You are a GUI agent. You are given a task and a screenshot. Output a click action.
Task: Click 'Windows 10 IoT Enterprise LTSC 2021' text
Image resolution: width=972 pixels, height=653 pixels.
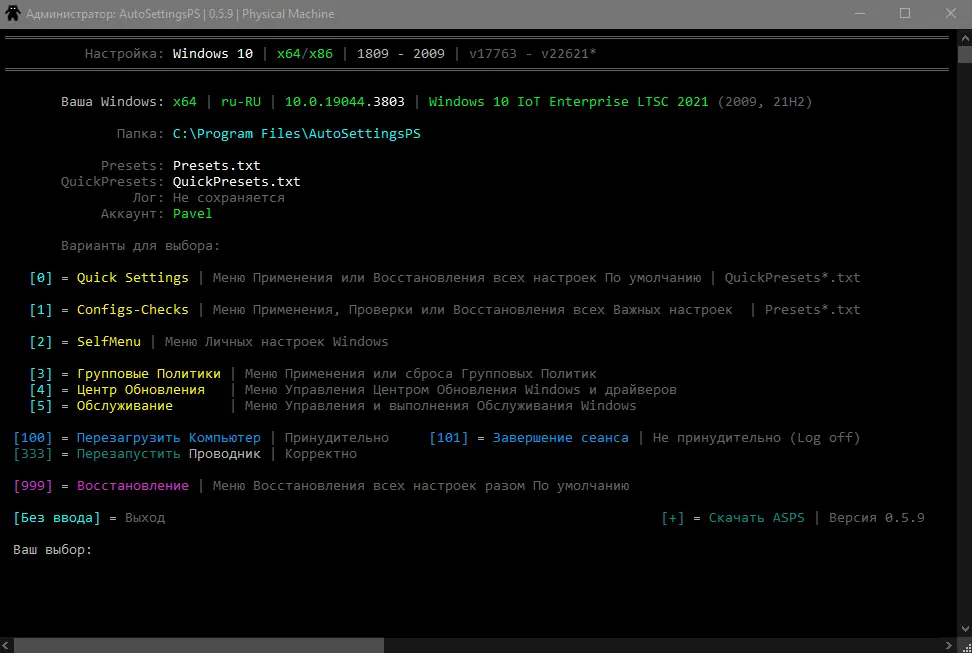[x=568, y=102]
